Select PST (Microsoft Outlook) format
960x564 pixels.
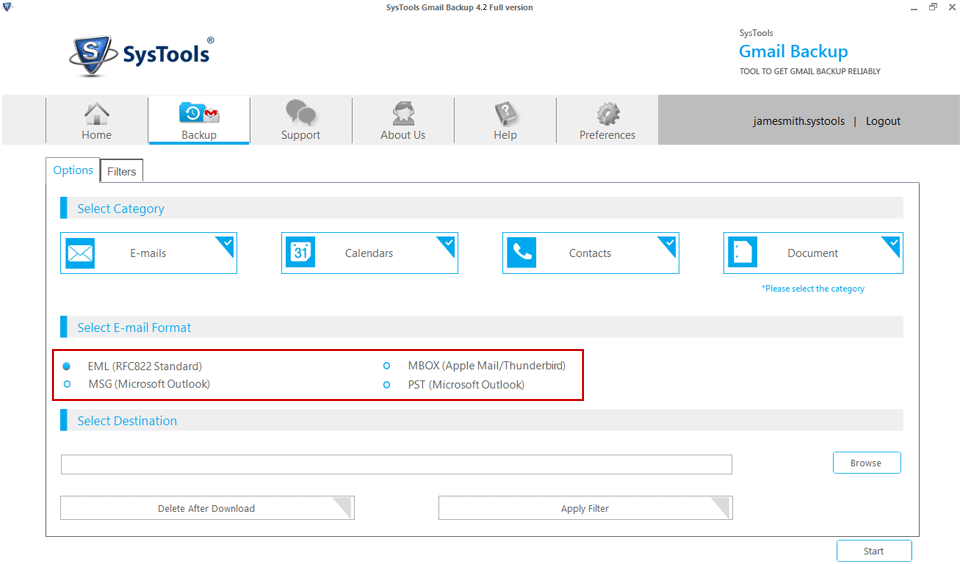pyautogui.click(x=386, y=385)
